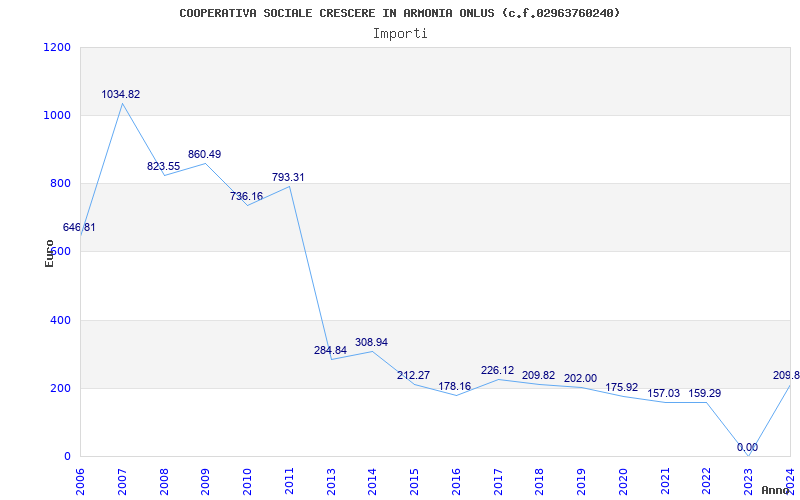The image size is (800, 500).
Task: Click the 175.92 data label
Action: point(621,388)
